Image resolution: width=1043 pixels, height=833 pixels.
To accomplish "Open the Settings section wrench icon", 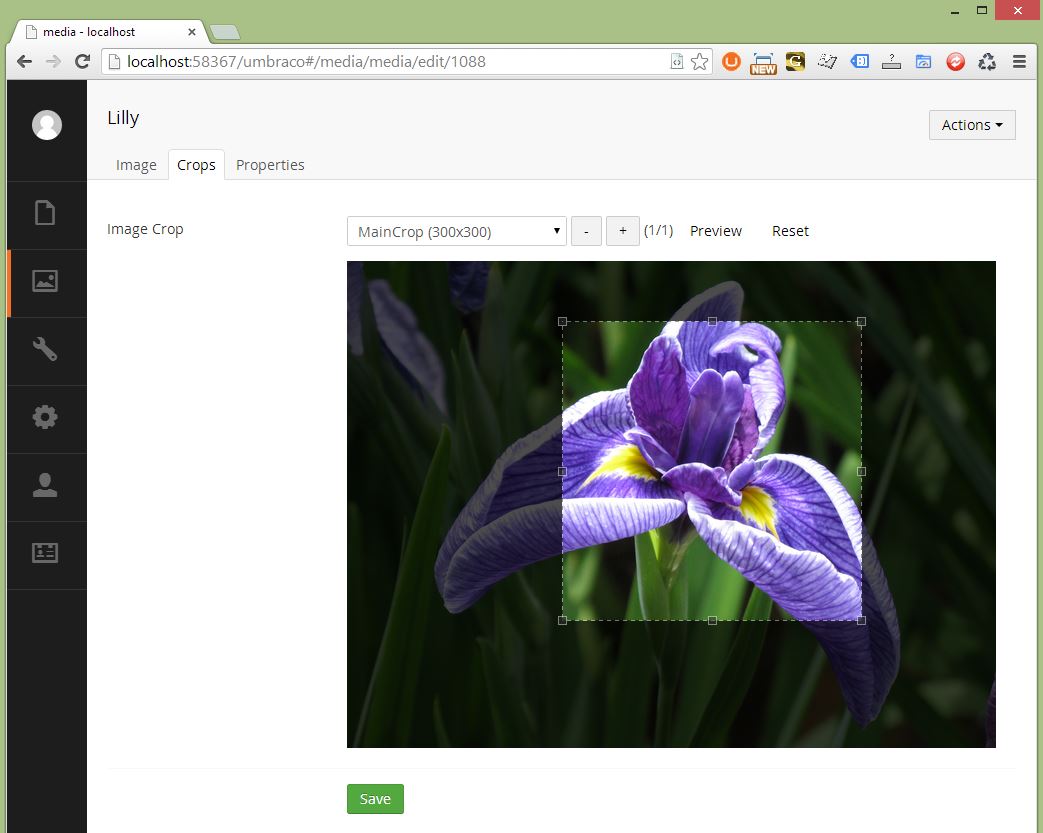I will (45, 349).
